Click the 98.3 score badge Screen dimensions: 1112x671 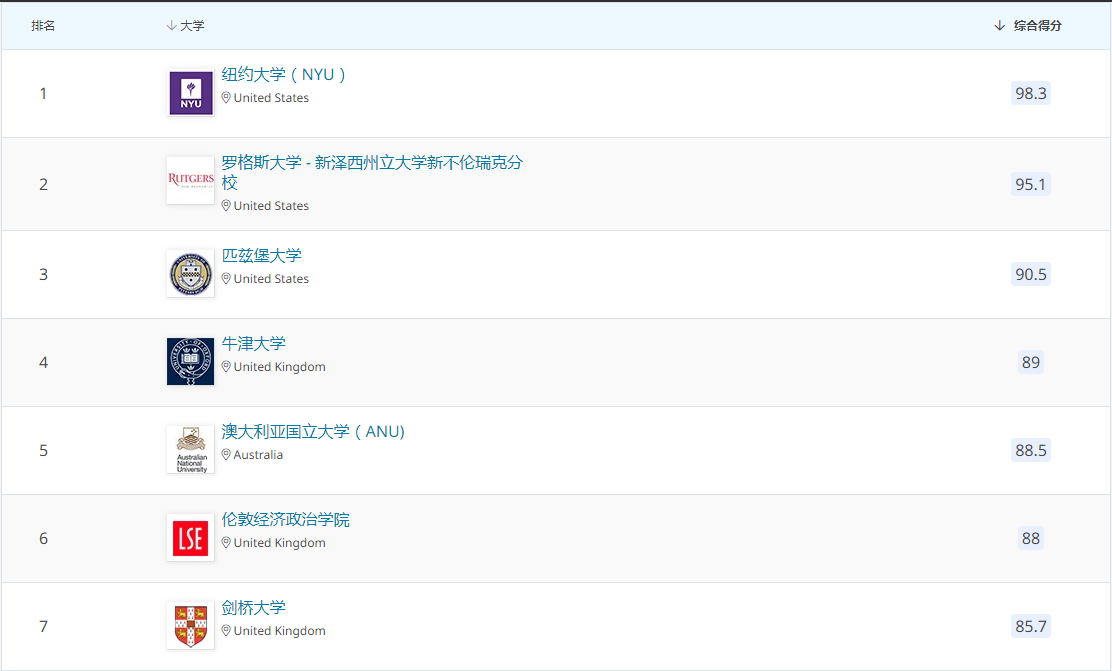[1031, 93]
